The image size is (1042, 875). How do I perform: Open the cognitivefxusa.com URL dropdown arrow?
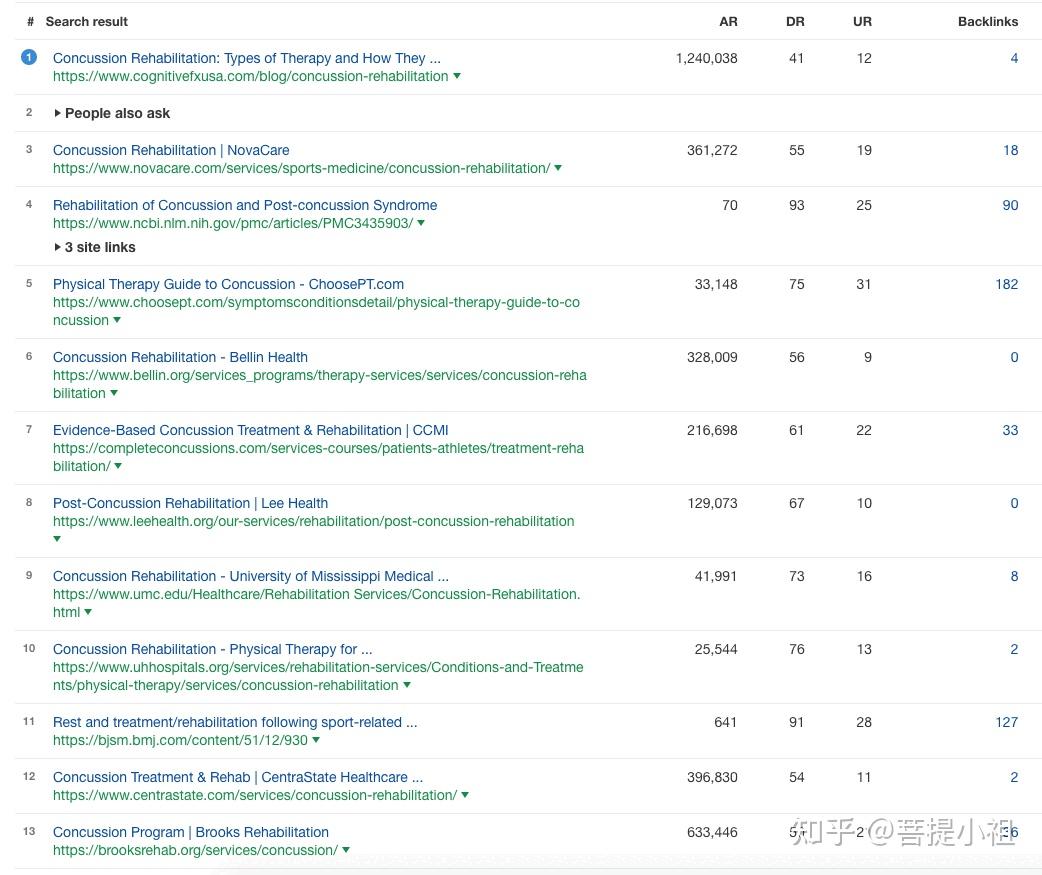point(457,76)
